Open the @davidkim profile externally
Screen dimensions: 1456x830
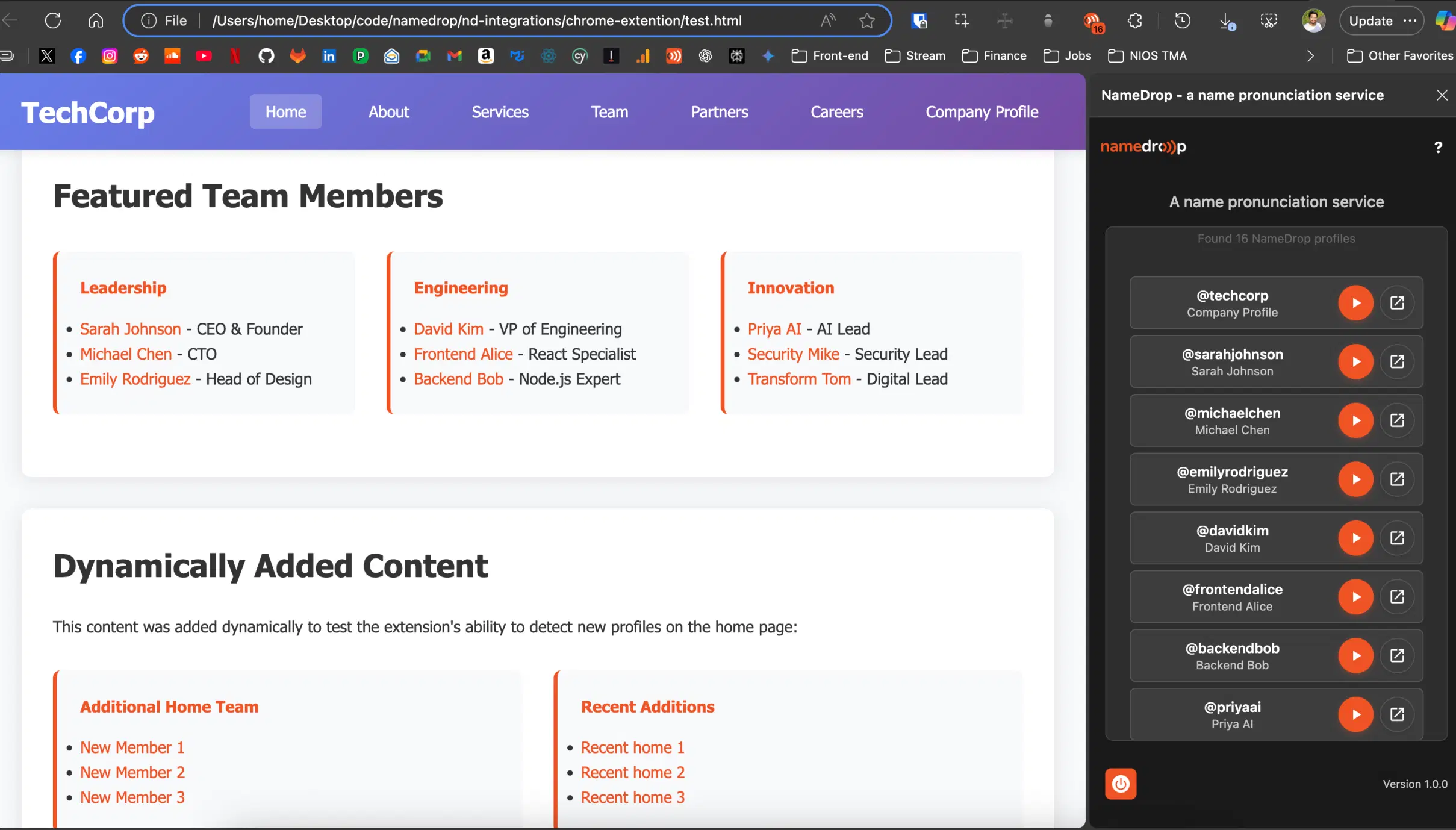1397,538
